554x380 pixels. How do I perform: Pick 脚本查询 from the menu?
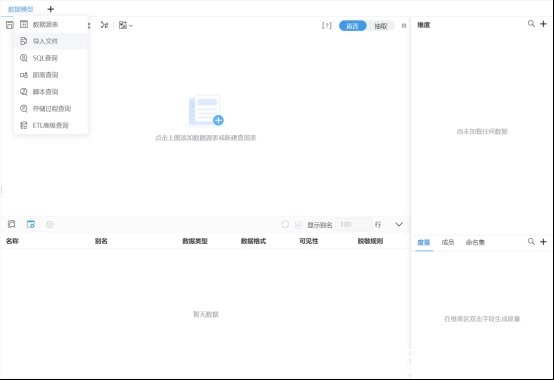(x=51, y=92)
